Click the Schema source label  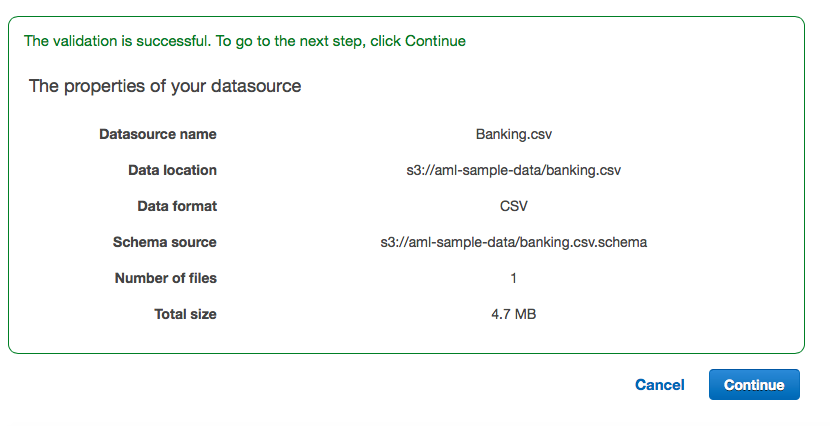[x=165, y=242]
